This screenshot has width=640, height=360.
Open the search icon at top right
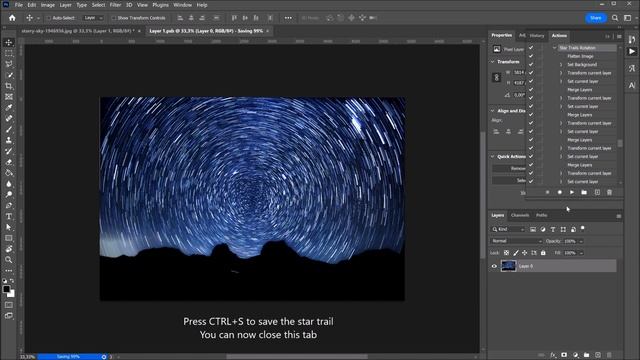615,18
